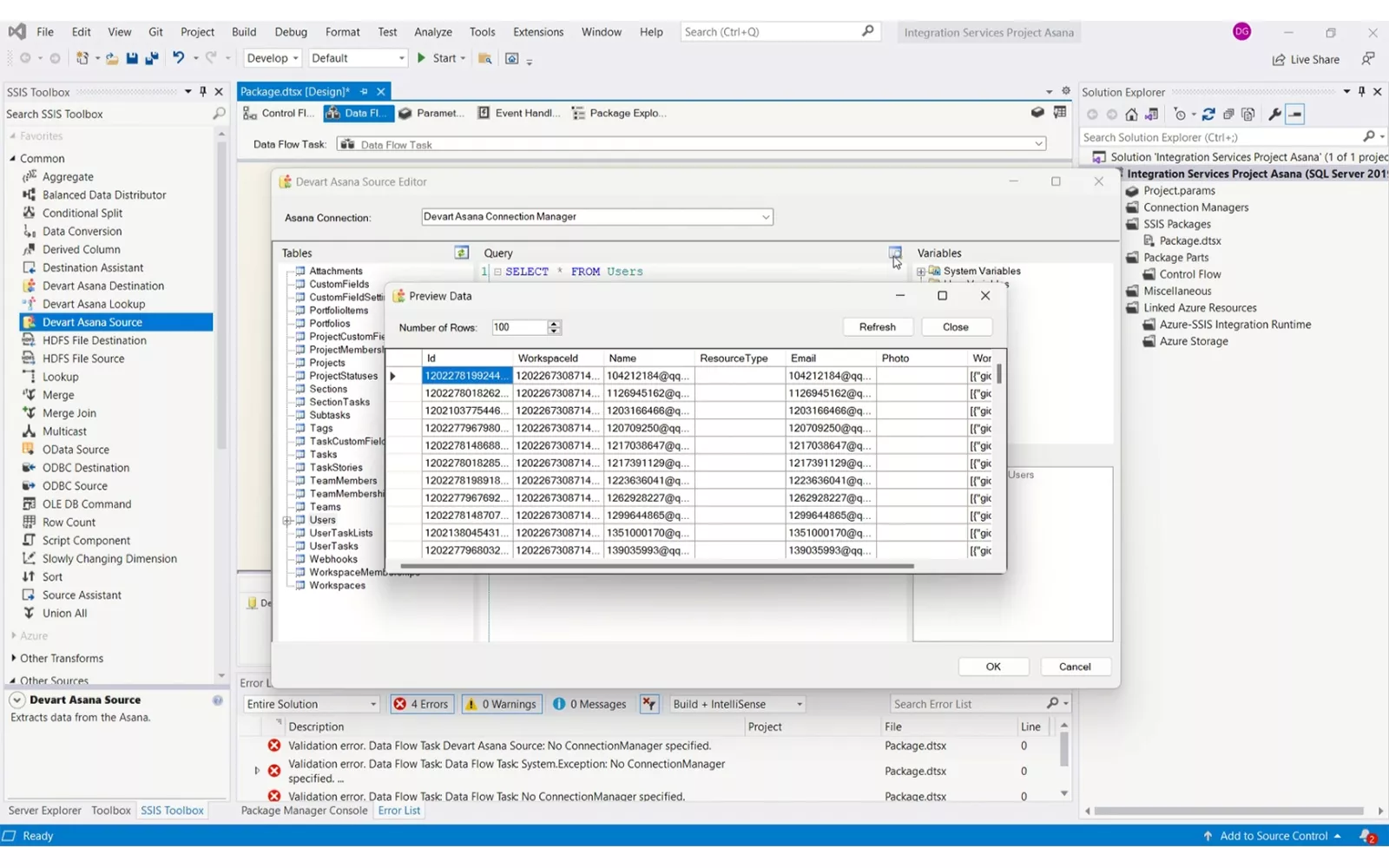Expand the System Variables node
The image size is (1389, 868).
coord(921,272)
